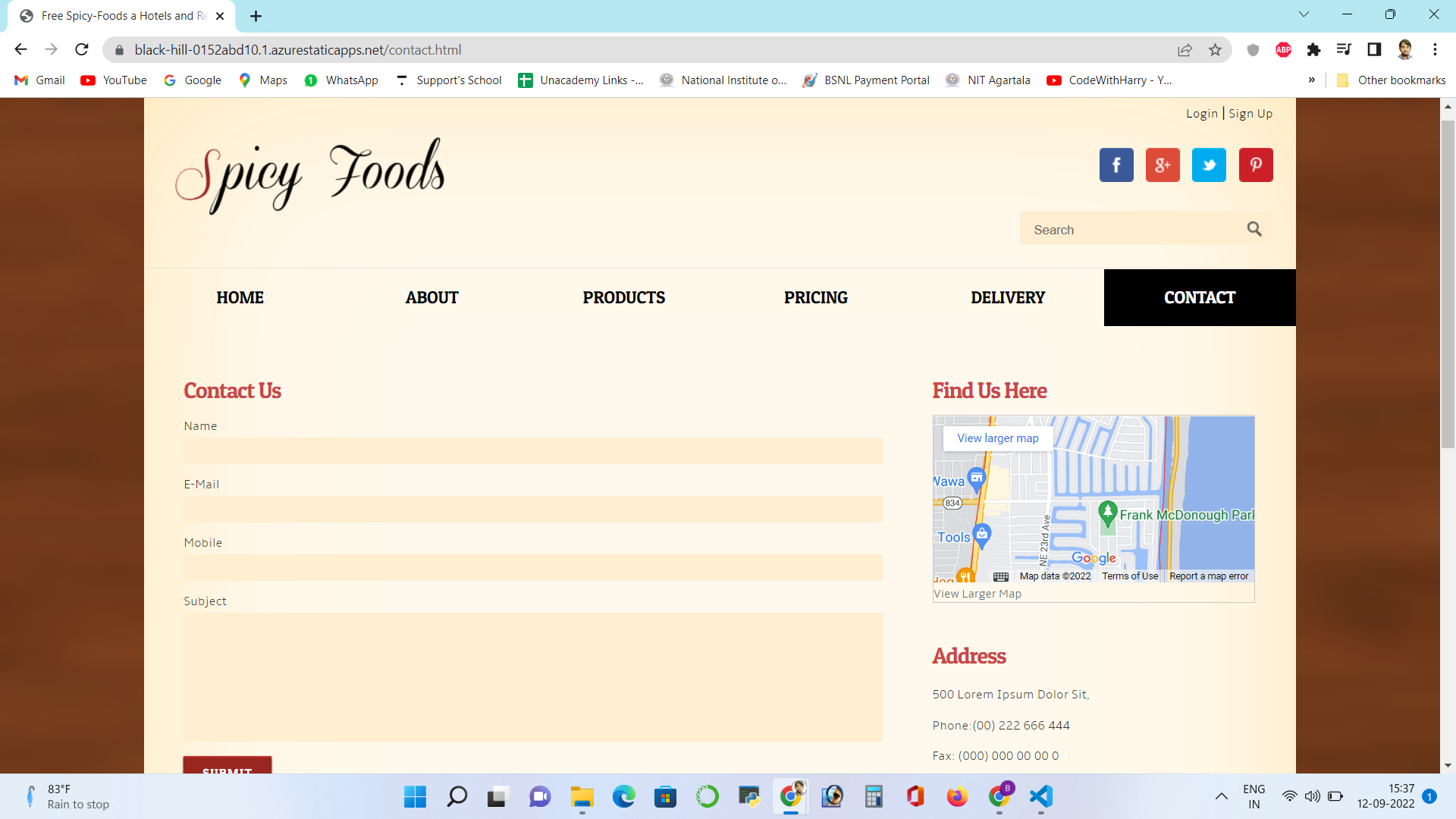This screenshot has height=819, width=1456.
Task: Click the Sign Up link
Action: click(1250, 113)
